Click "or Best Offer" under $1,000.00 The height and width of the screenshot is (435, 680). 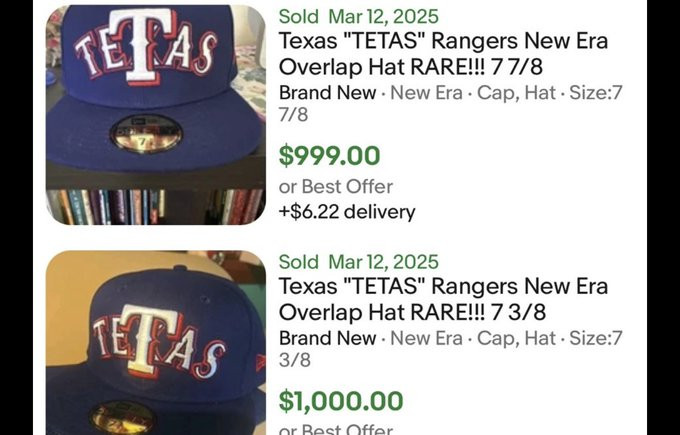pos(336,429)
